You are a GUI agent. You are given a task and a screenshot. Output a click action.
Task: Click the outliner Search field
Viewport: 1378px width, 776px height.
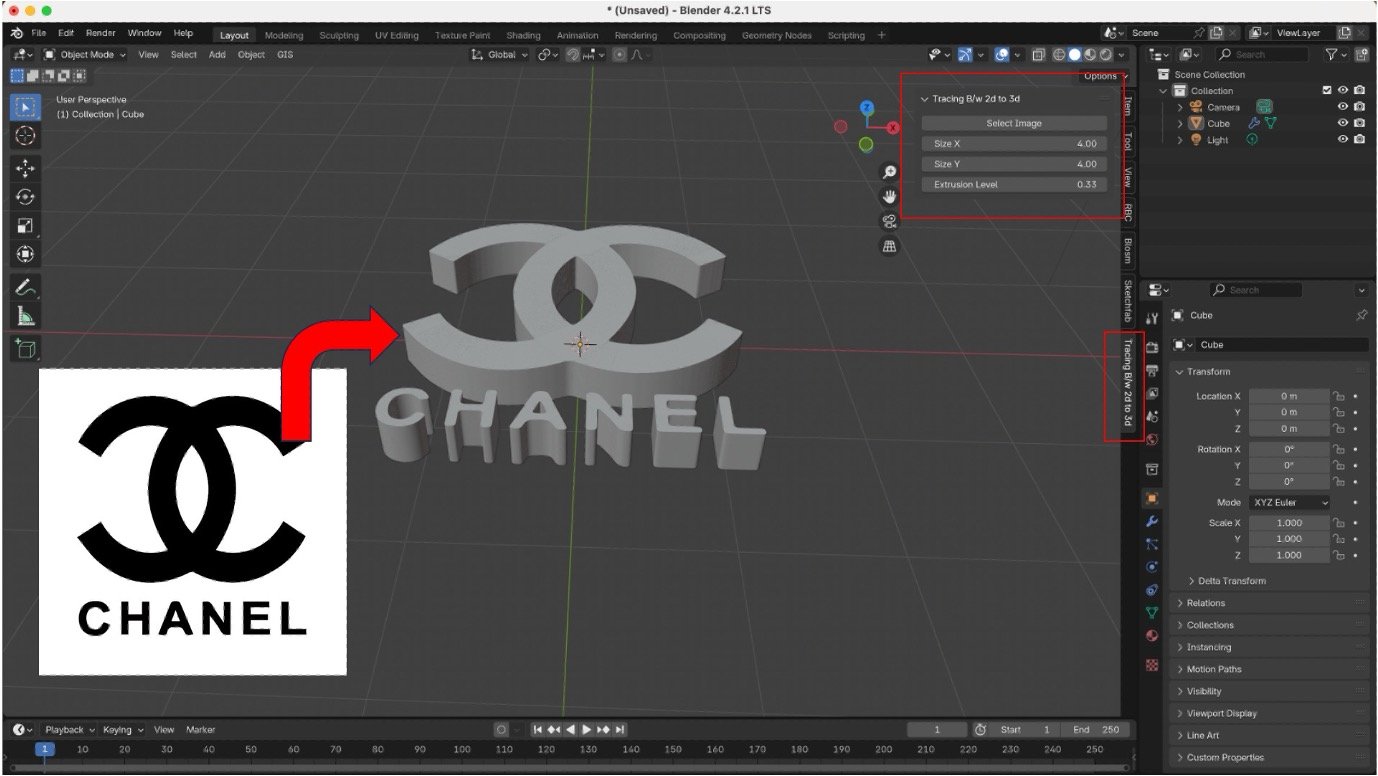click(x=1262, y=55)
